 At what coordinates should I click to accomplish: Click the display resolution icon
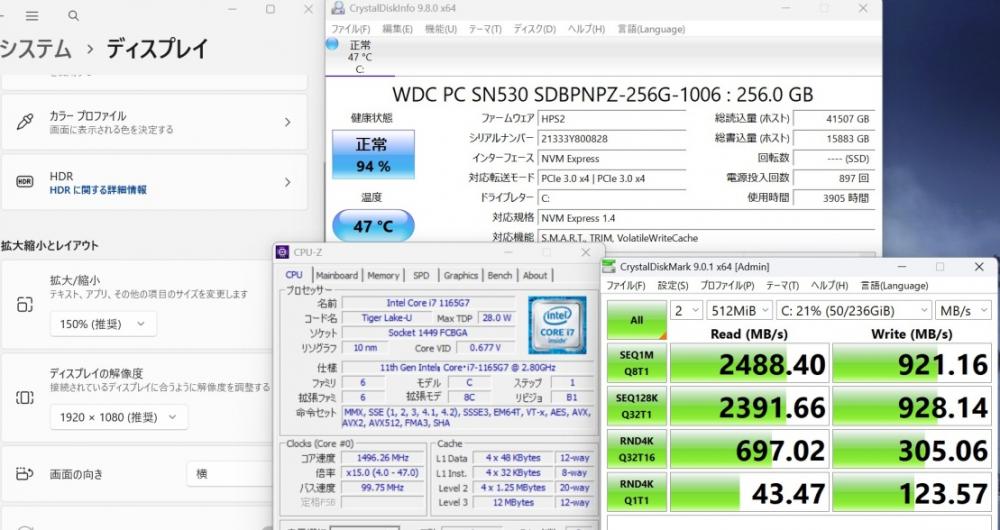coord(24,398)
